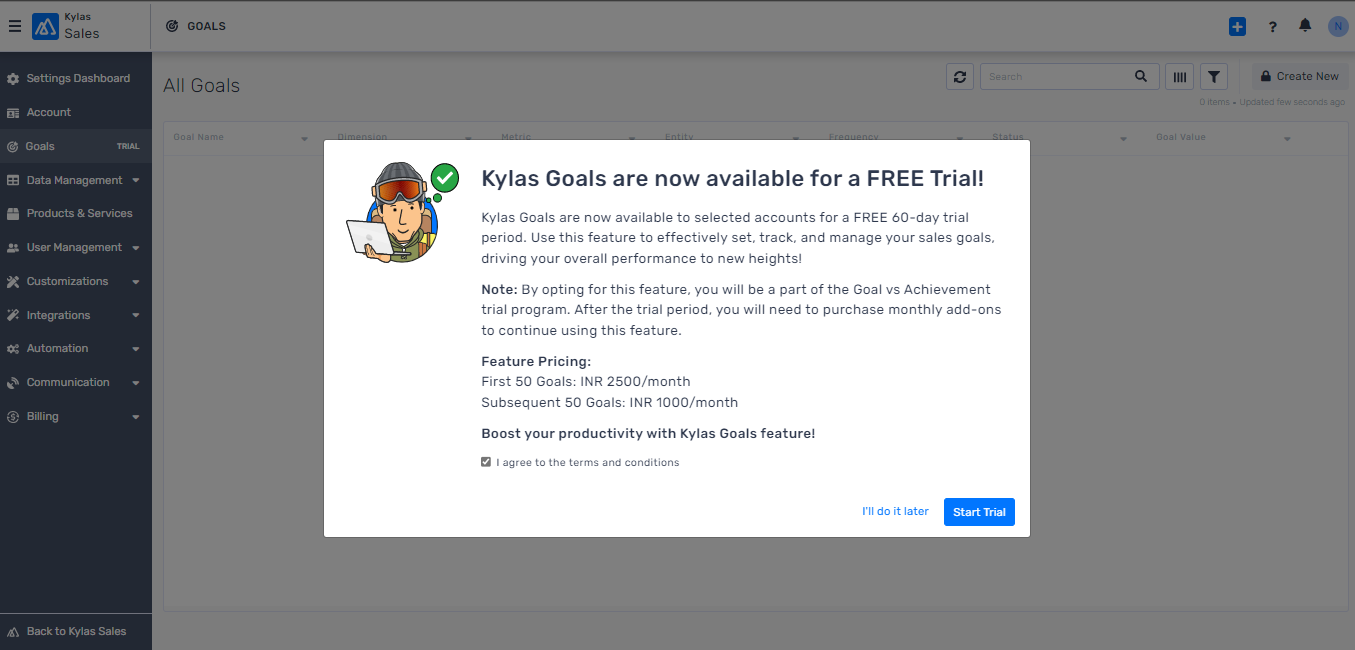Expand Billing submenu arrow
The width and height of the screenshot is (1355, 650).
coord(136,417)
